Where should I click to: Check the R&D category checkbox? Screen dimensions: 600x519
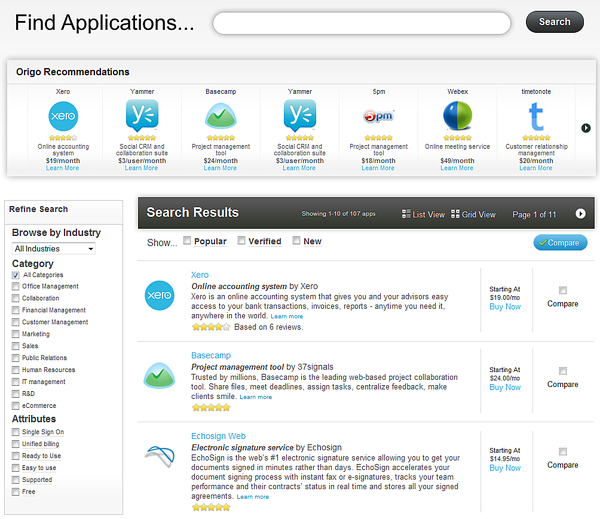click(15, 394)
